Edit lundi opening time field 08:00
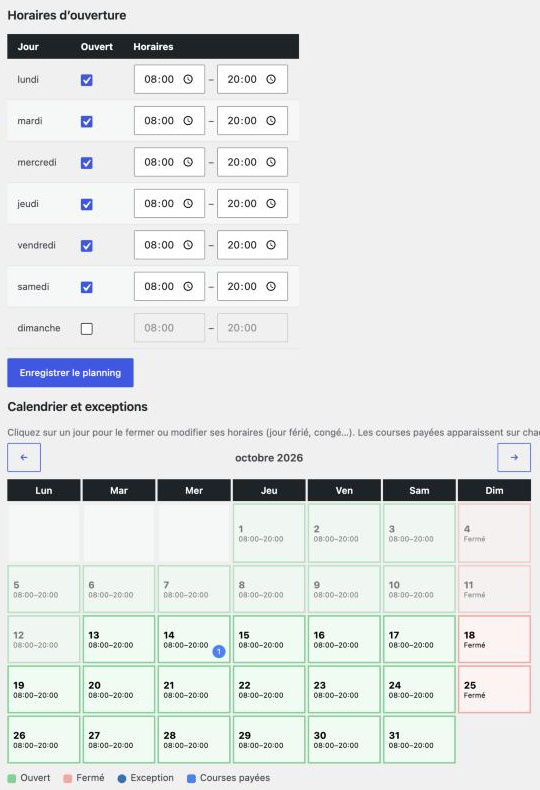 (169, 79)
